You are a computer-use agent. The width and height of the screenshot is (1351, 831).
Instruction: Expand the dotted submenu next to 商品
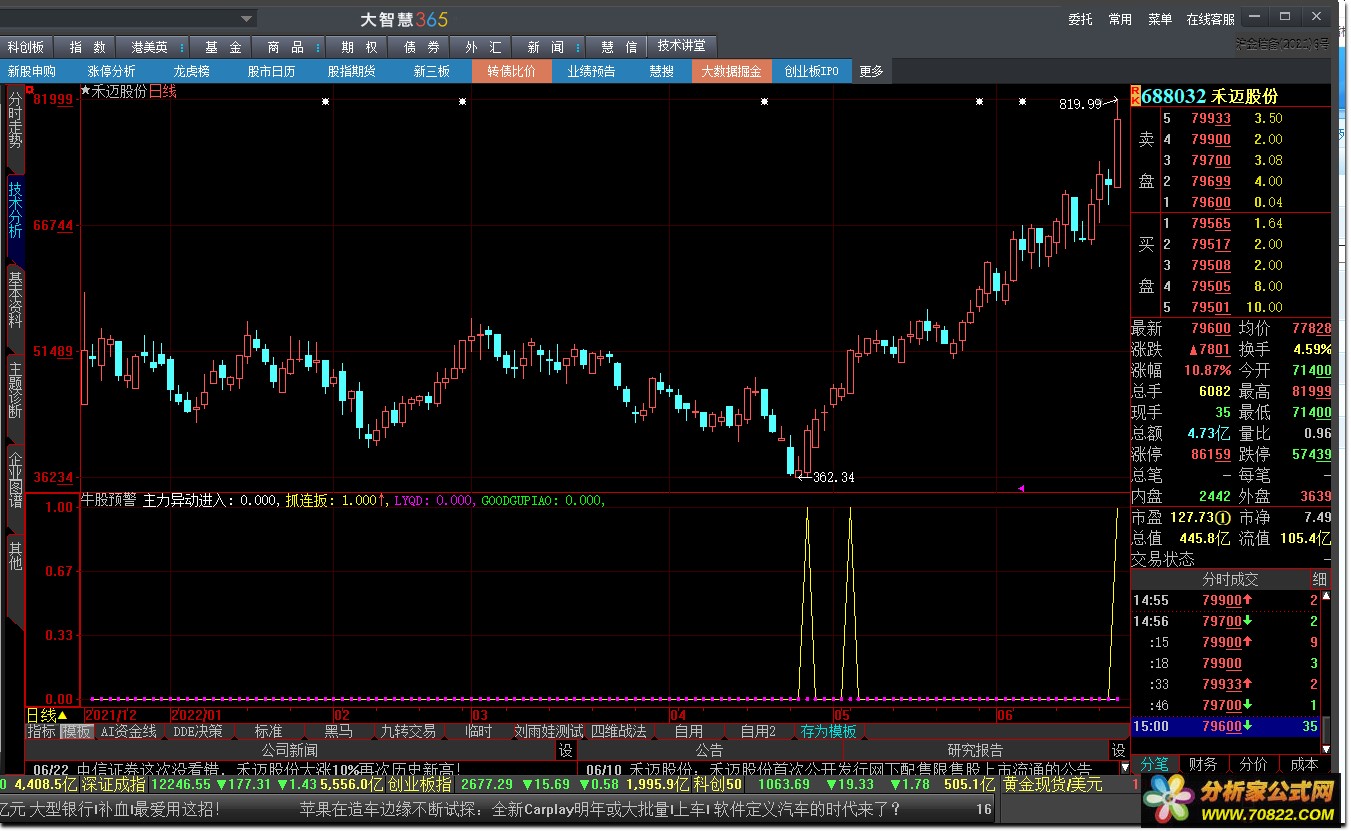click(x=320, y=47)
